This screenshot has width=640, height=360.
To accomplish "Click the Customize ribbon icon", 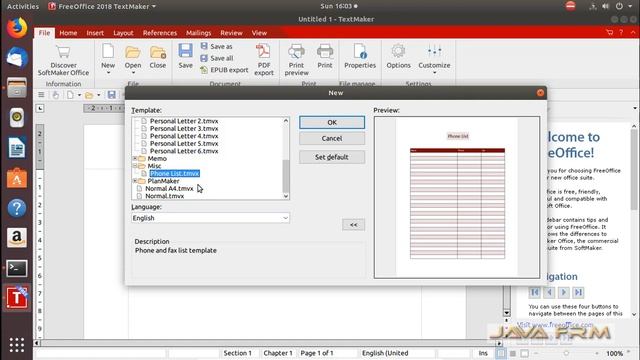I will click(x=434, y=51).
